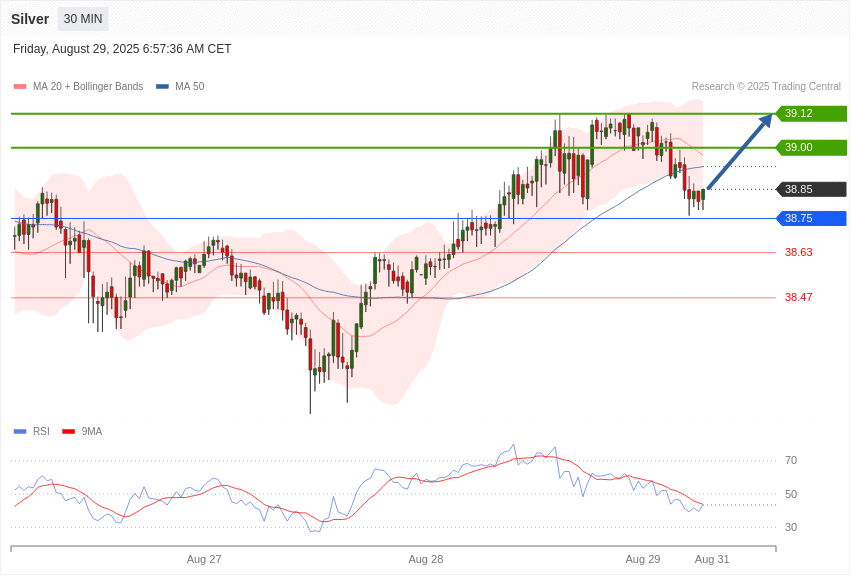Click the MA 50 blue legend swatch
The width and height of the screenshot is (850, 576).
162,86
